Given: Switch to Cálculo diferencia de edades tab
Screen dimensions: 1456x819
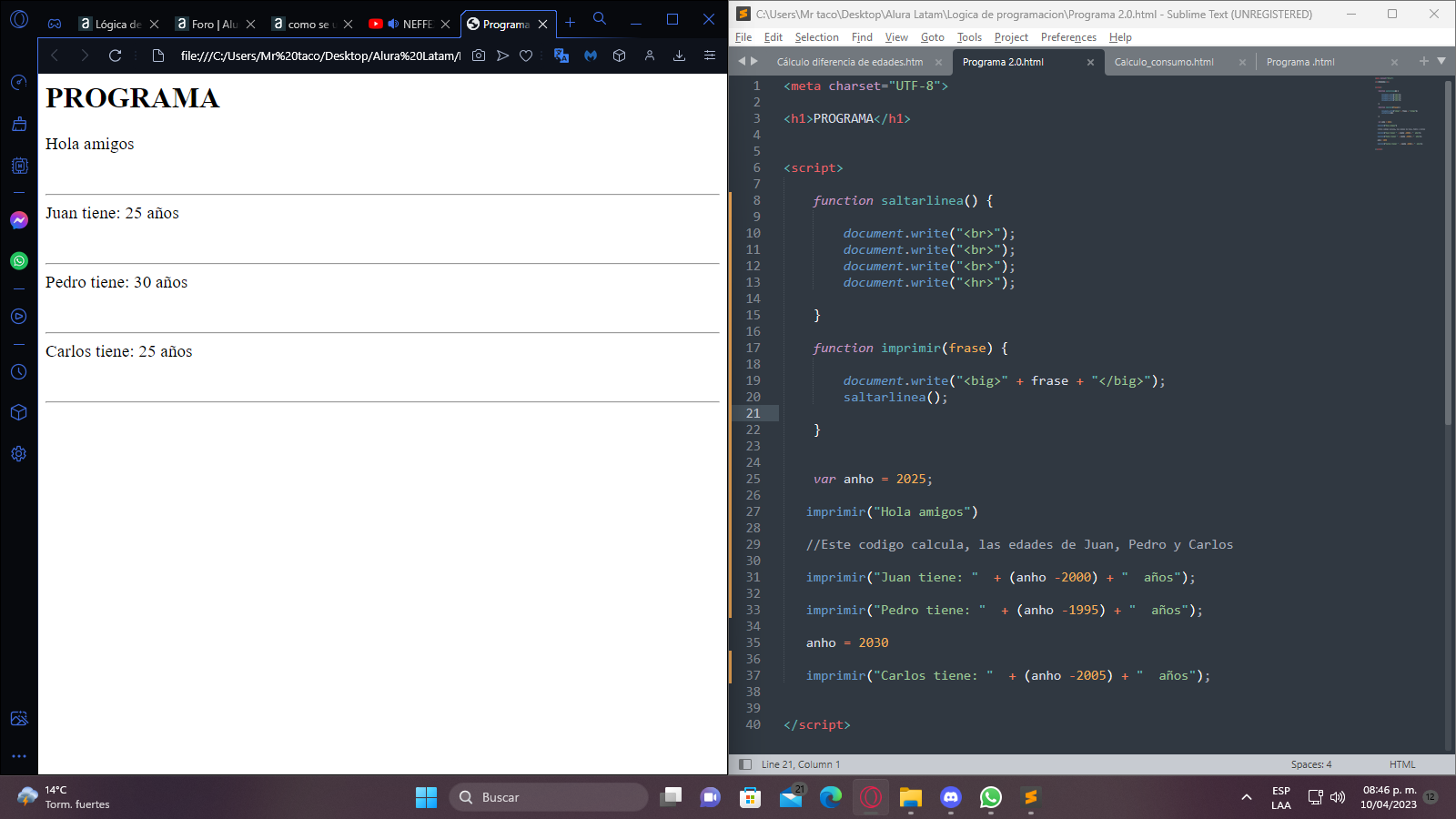Looking at the screenshot, I should [x=850, y=62].
